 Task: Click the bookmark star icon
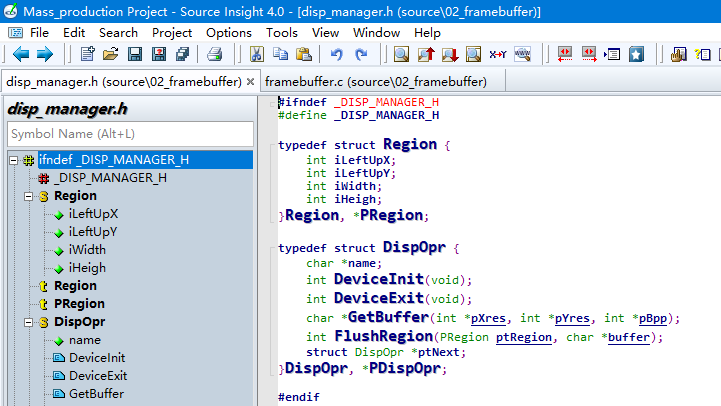coord(636,54)
